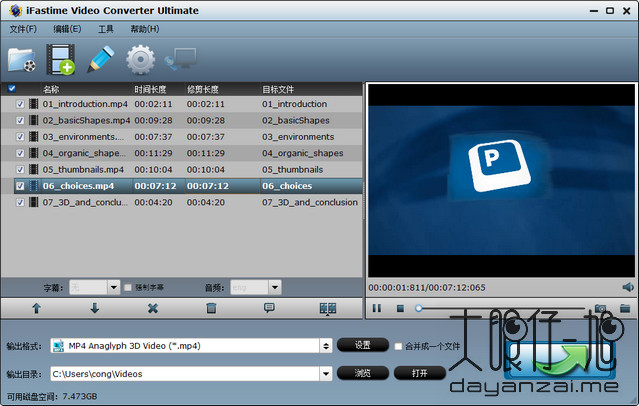Open the load video folder icon
Screen dimensions: 639x406
22,60
